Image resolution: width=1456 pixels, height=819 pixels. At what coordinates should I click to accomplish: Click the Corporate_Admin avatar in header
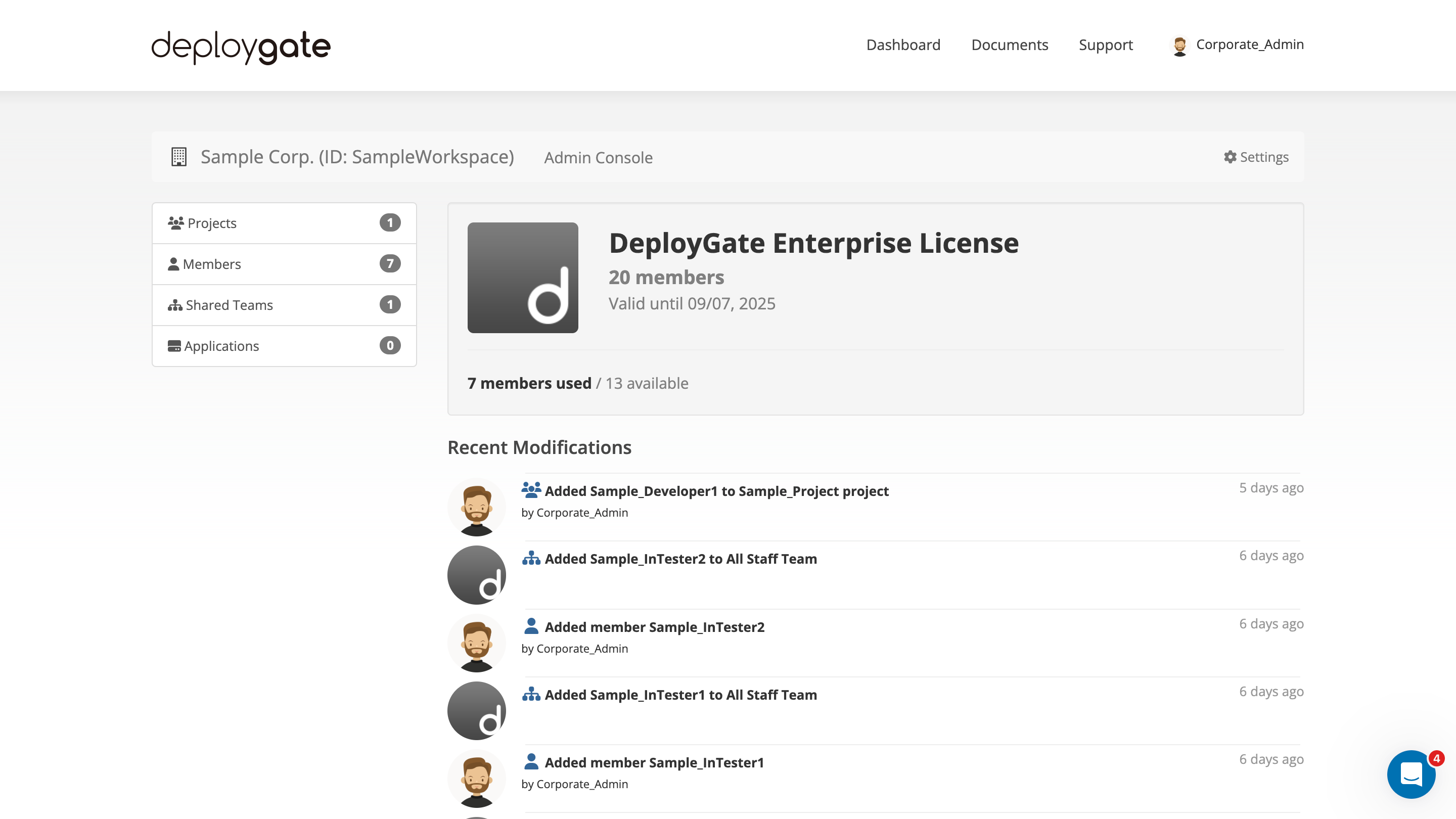[x=1179, y=46]
